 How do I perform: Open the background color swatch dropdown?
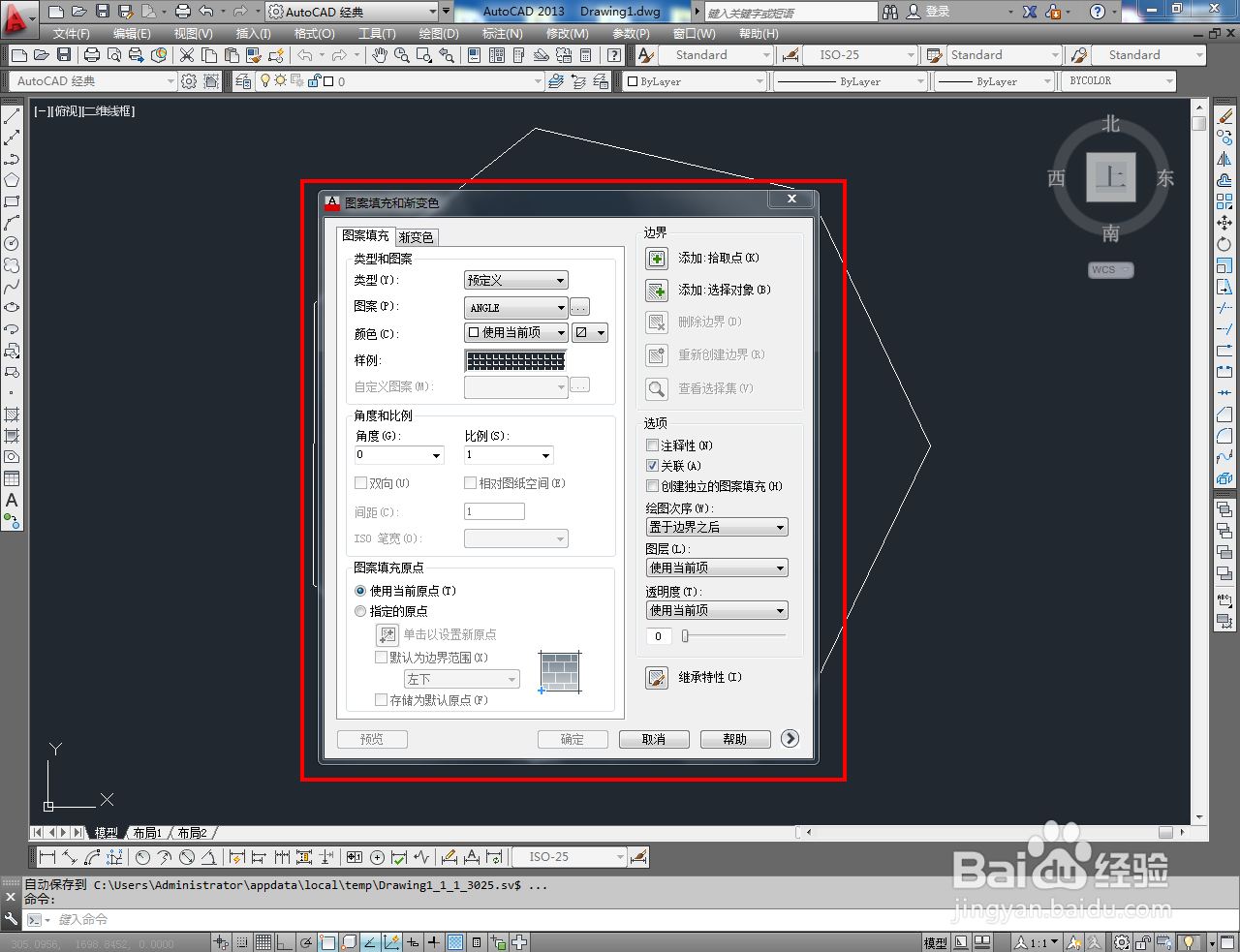click(x=590, y=332)
